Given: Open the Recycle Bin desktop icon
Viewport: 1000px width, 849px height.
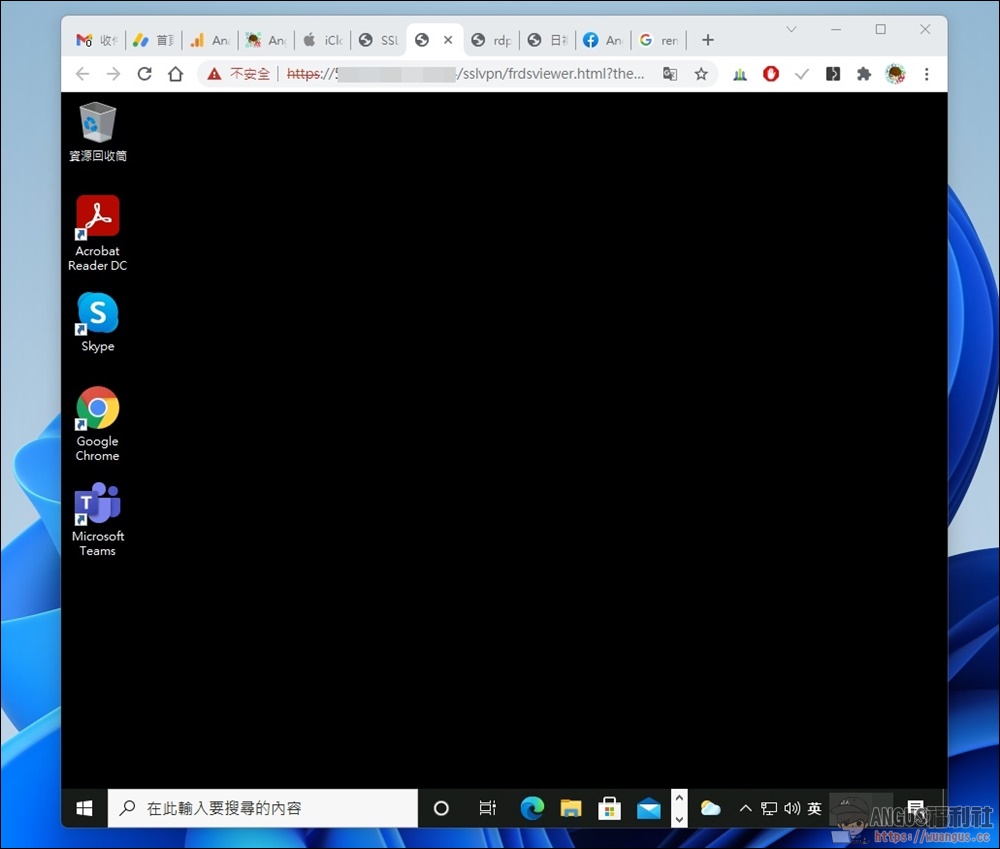Looking at the screenshot, I should 97,132.
